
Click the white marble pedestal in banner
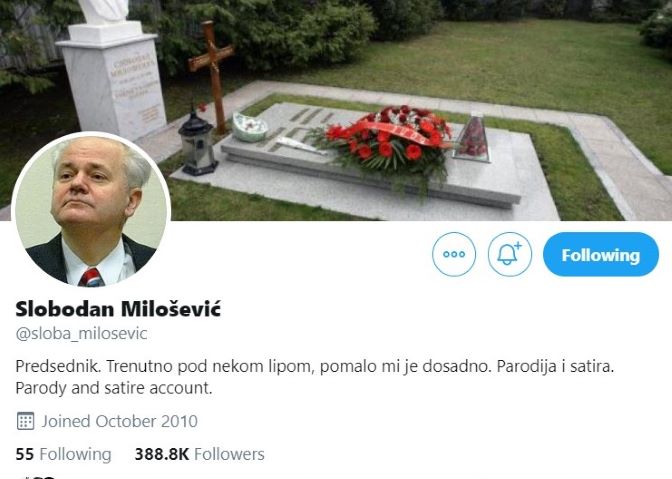tap(113, 81)
